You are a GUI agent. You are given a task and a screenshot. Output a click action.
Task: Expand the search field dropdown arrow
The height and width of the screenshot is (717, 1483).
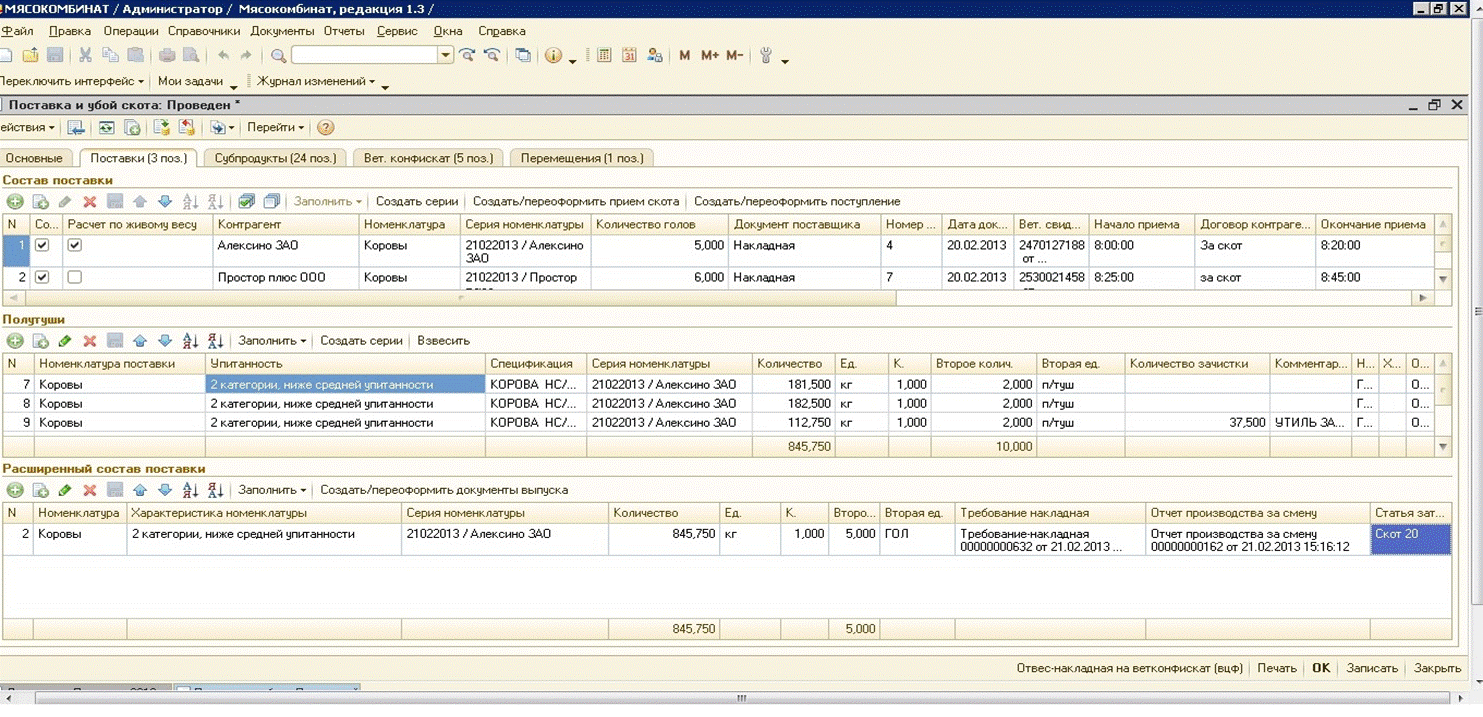(x=446, y=56)
